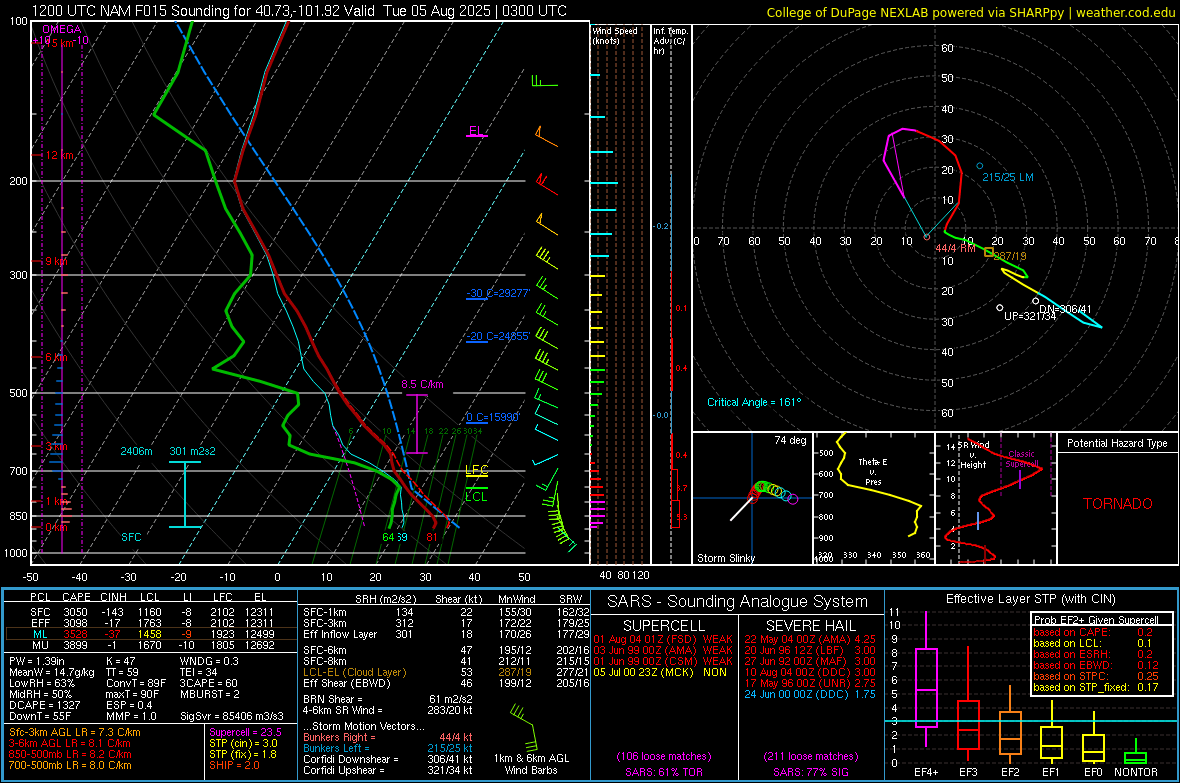This screenshot has height=783, width=1180.
Task: Click the '-20 C=24855'' height annotation
Action: point(498,337)
